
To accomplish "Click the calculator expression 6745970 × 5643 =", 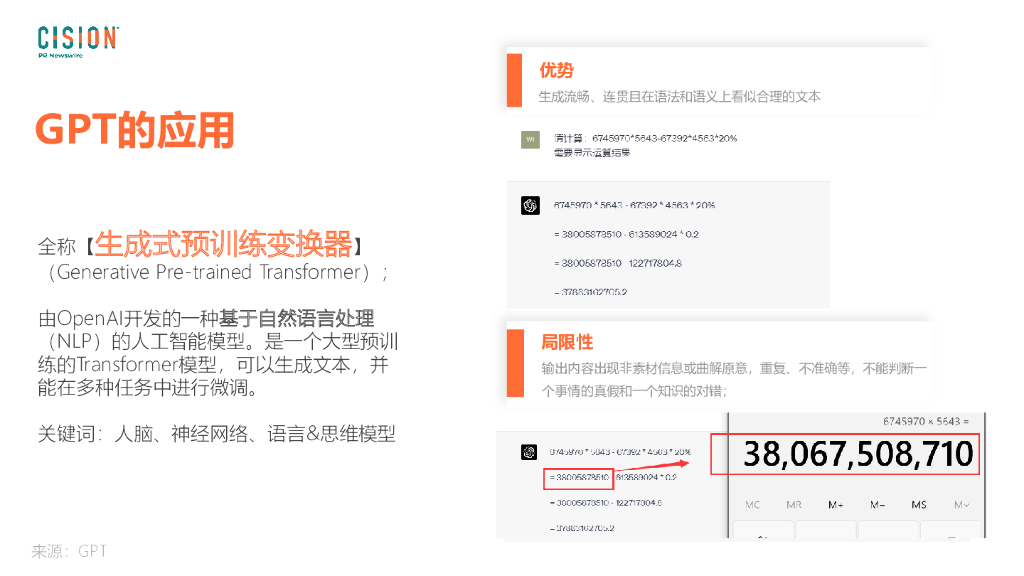I will tap(925, 421).
